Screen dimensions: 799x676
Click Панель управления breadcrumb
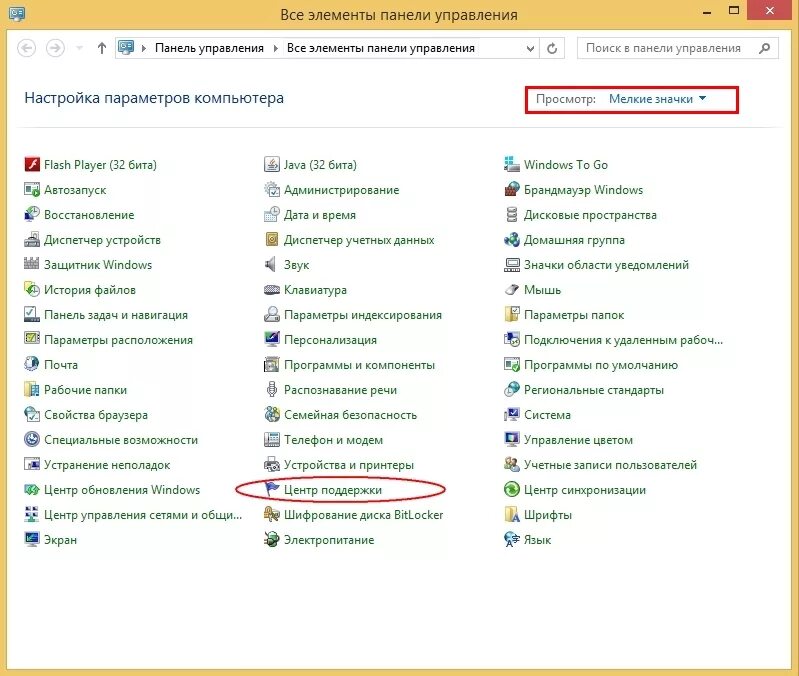point(209,48)
